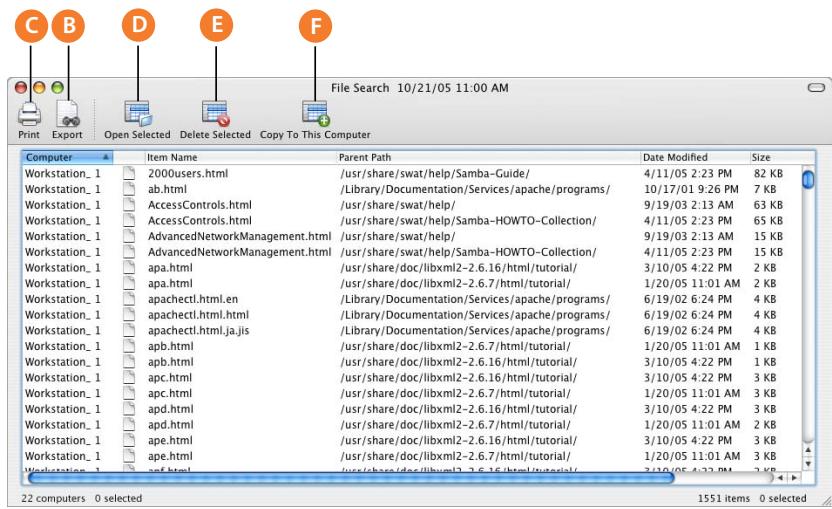Click the File Search window title
The width and height of the screenshot is (832, 509).
(x=420, y=88)
